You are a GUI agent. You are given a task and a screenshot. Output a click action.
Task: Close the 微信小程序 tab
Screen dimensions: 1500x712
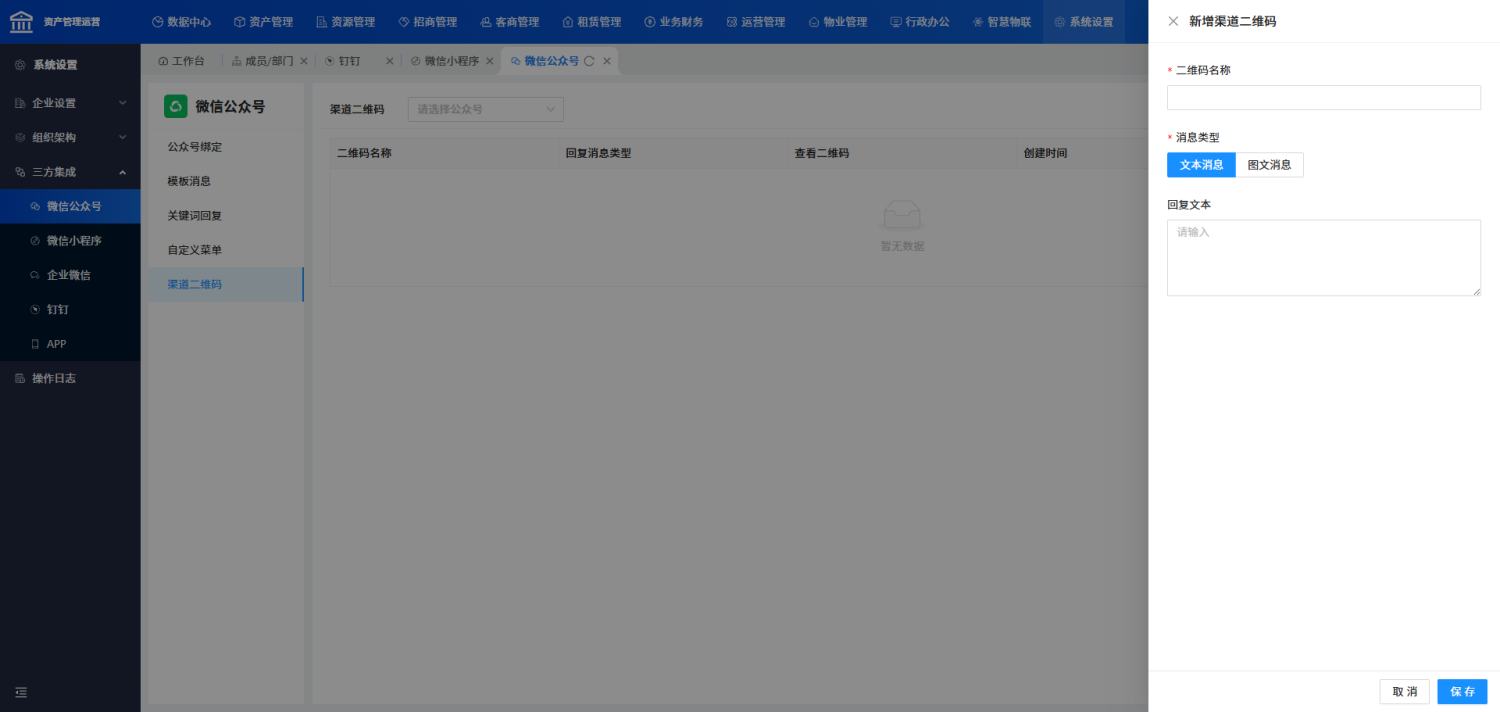(490, 61)
